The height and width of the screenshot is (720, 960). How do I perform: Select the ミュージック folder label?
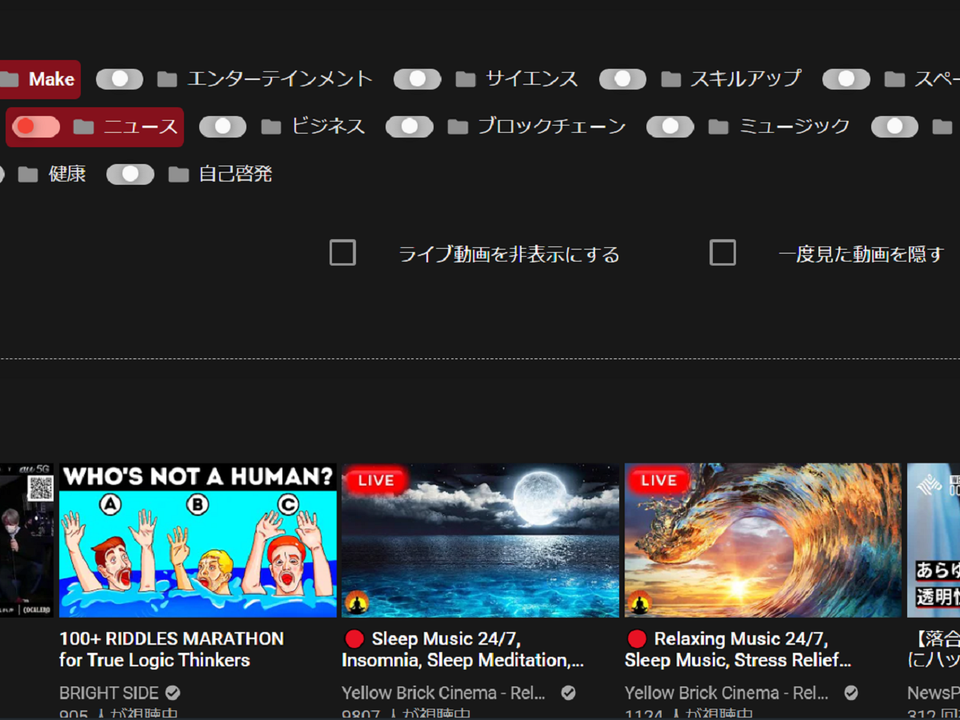pos(794,127)
